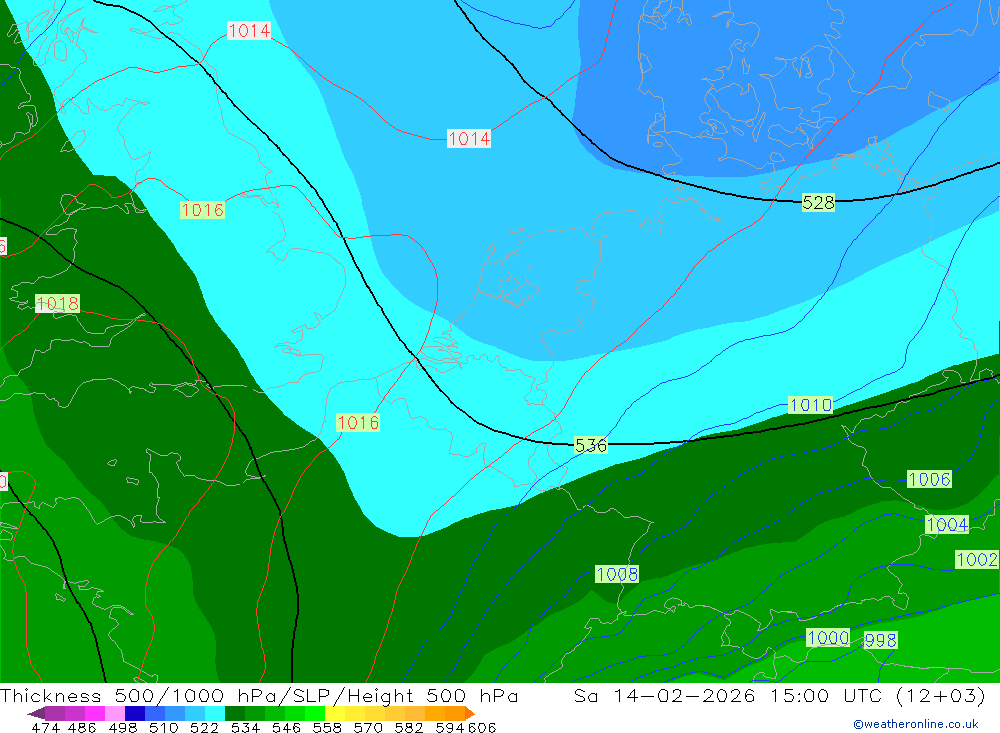Click the legend value 522

204,727
